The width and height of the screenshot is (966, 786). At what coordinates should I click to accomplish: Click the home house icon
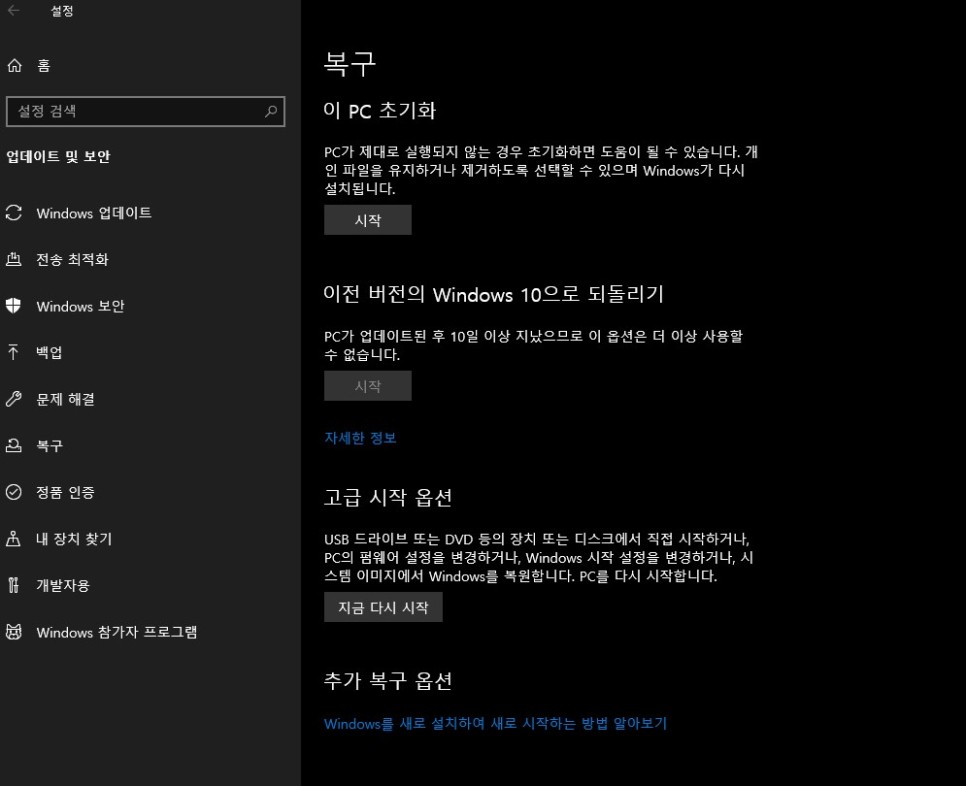(x=15, y=65)
